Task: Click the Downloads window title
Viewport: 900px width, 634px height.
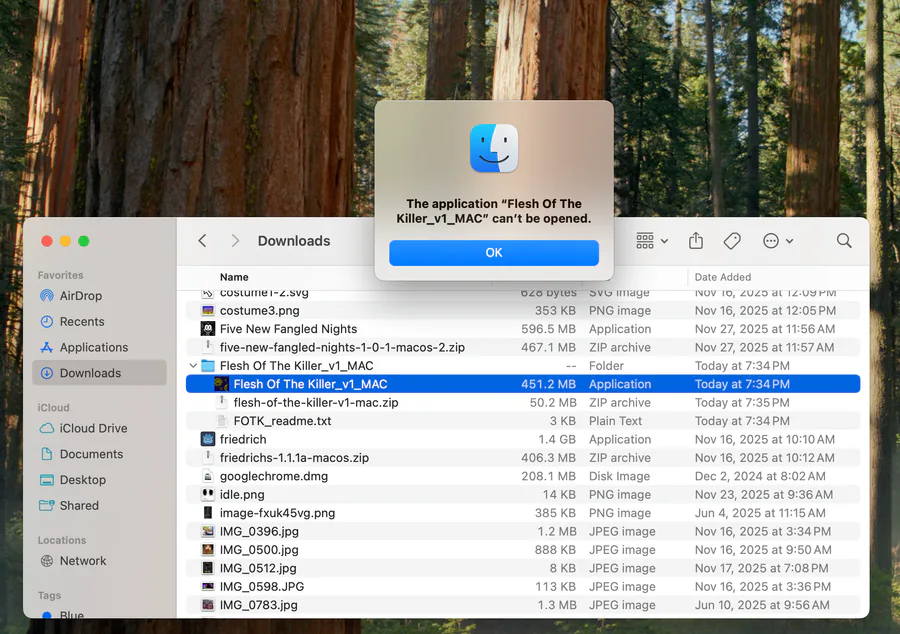Action: (x=294, y=241)
